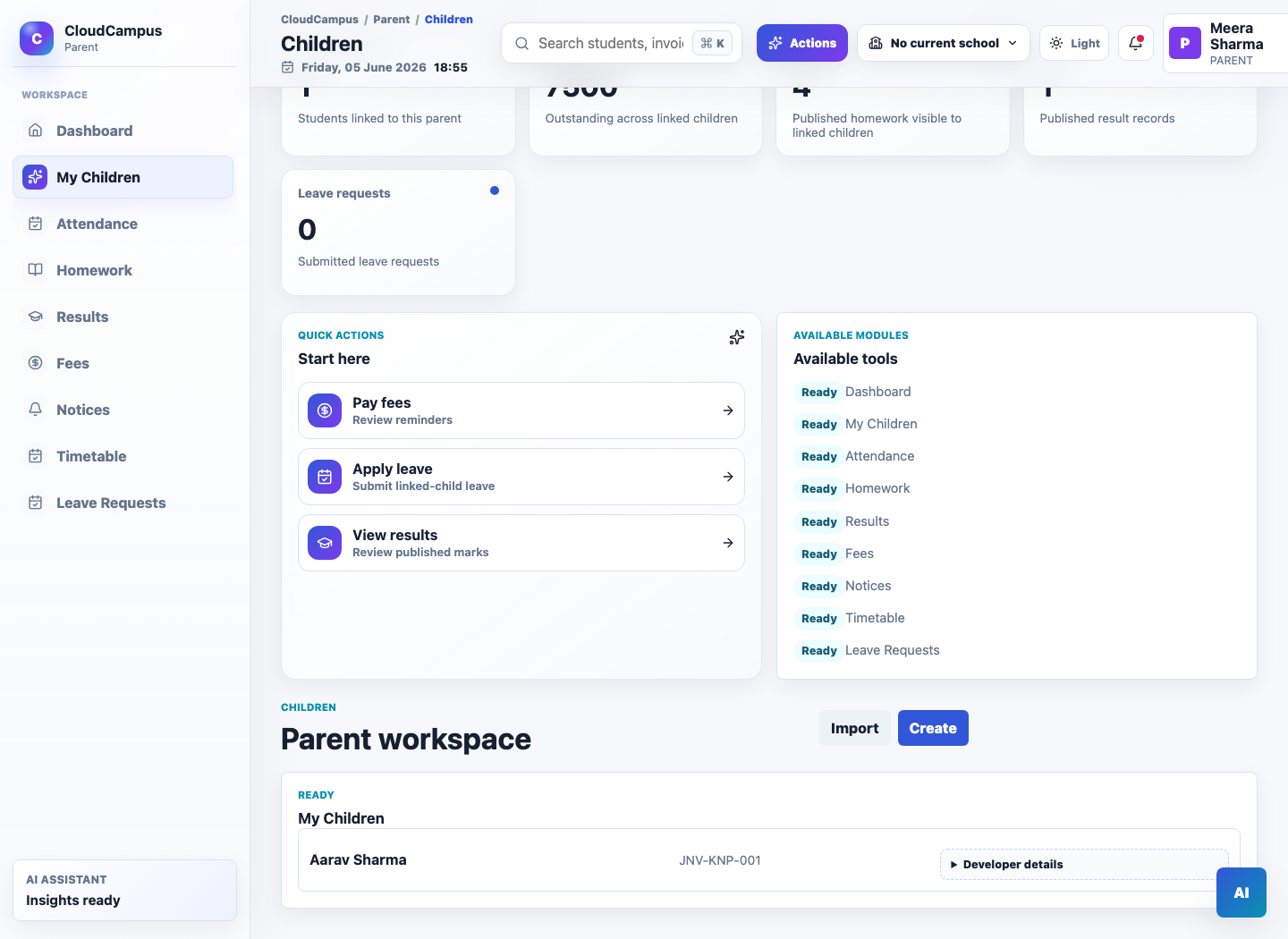Click the View results cap icon
Image resolution: width=1288 pixels, height=939 pixels.
[325, 543]
